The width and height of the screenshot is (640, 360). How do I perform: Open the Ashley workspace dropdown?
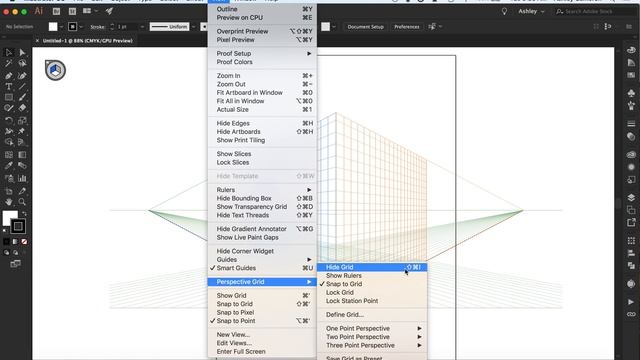click(531, 11)
